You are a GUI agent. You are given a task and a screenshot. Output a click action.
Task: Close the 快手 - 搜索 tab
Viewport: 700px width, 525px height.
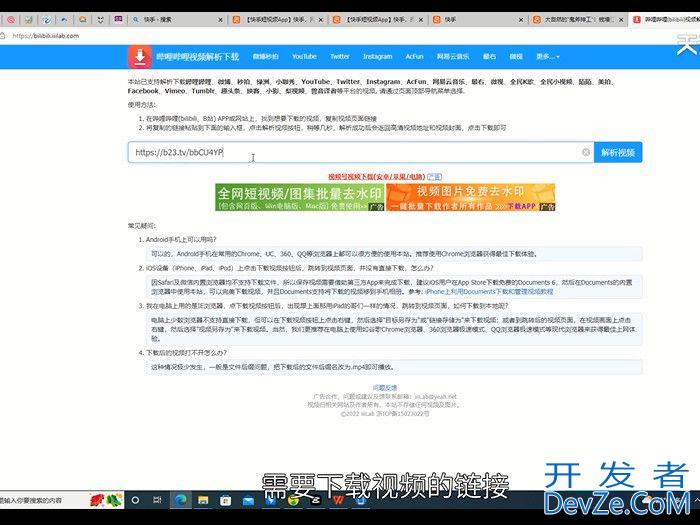[220, 20]
